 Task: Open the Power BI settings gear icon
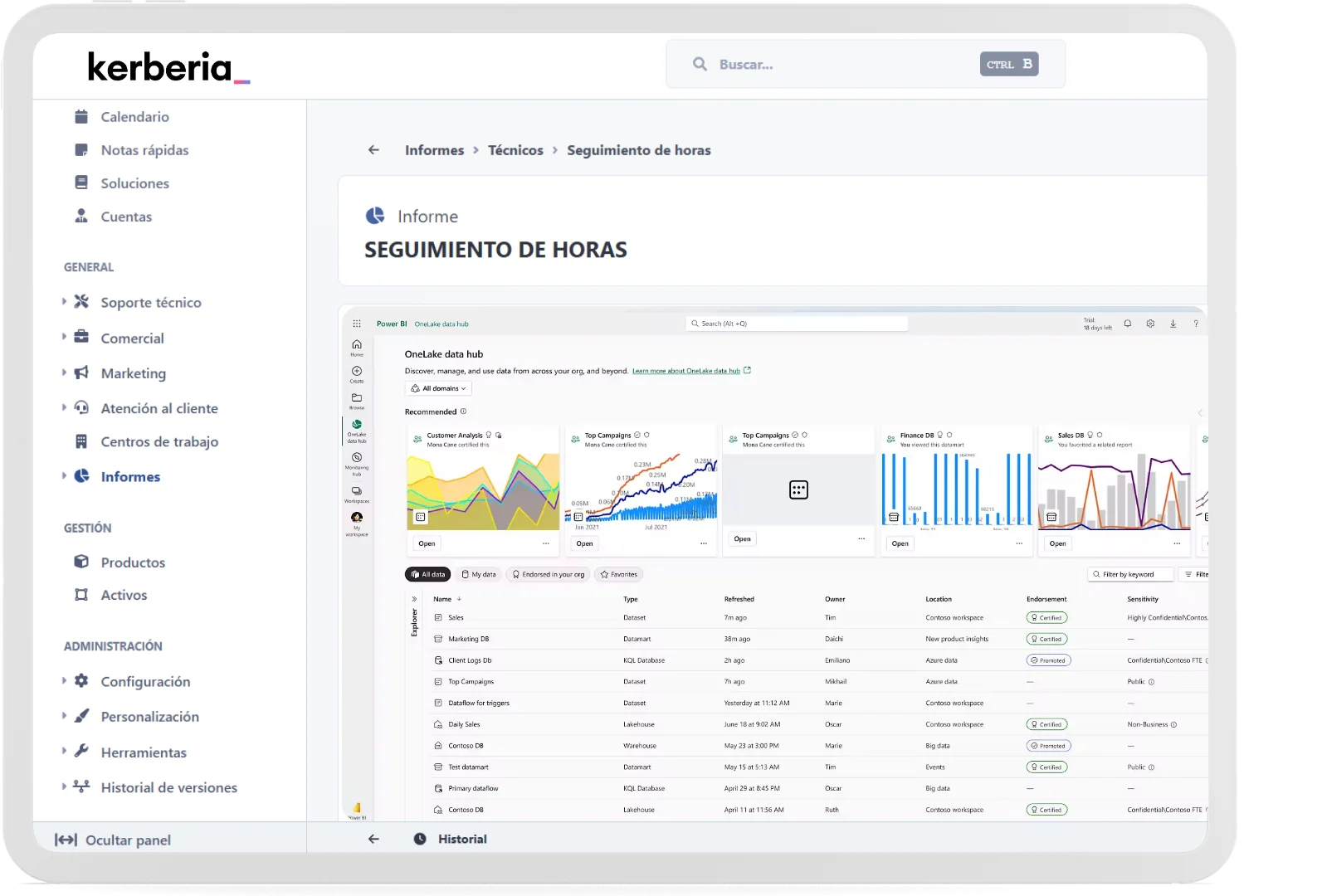pos(1150,324)
